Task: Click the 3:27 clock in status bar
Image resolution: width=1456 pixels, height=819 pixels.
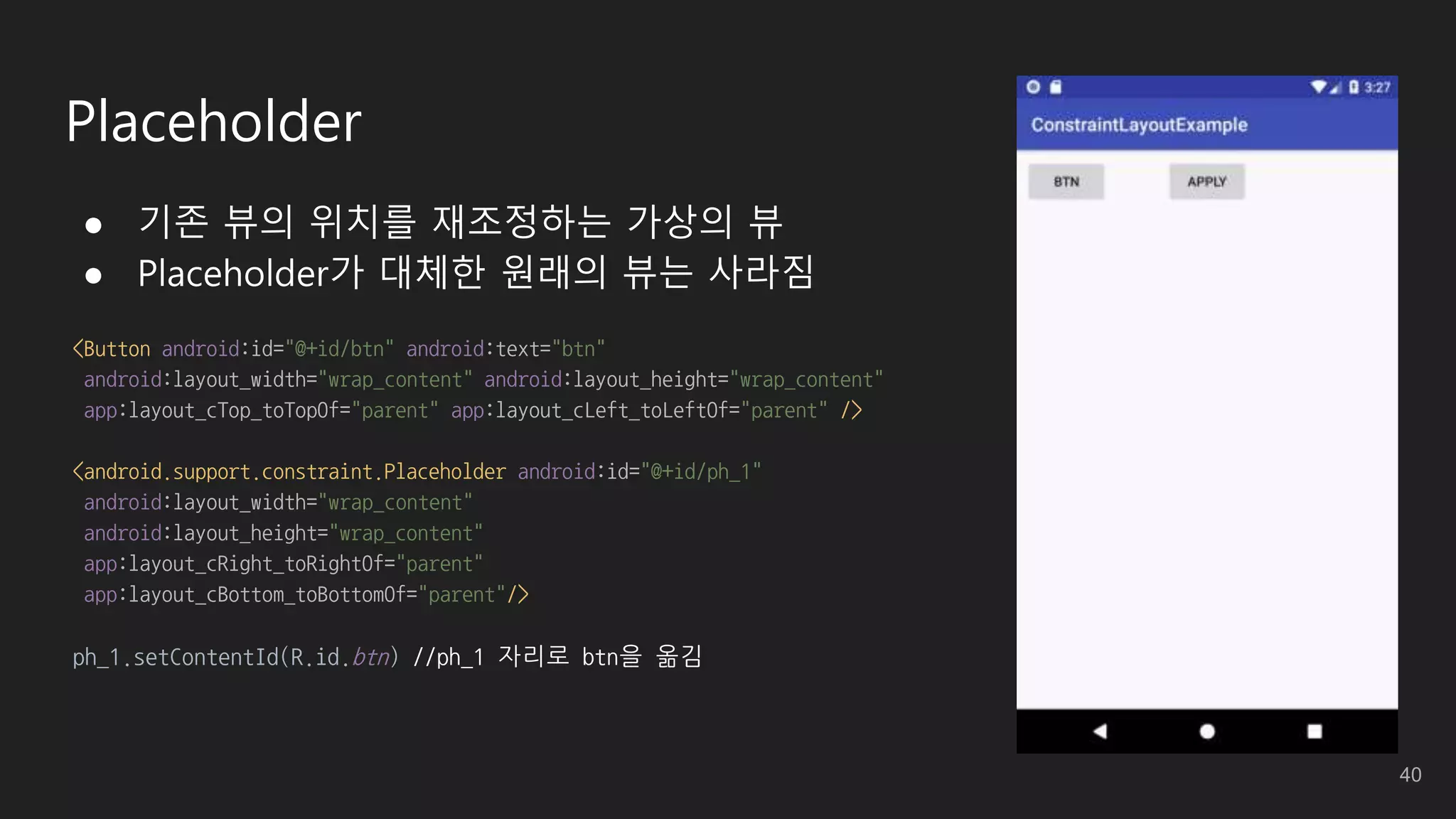Action: [x=1377, y=87]
